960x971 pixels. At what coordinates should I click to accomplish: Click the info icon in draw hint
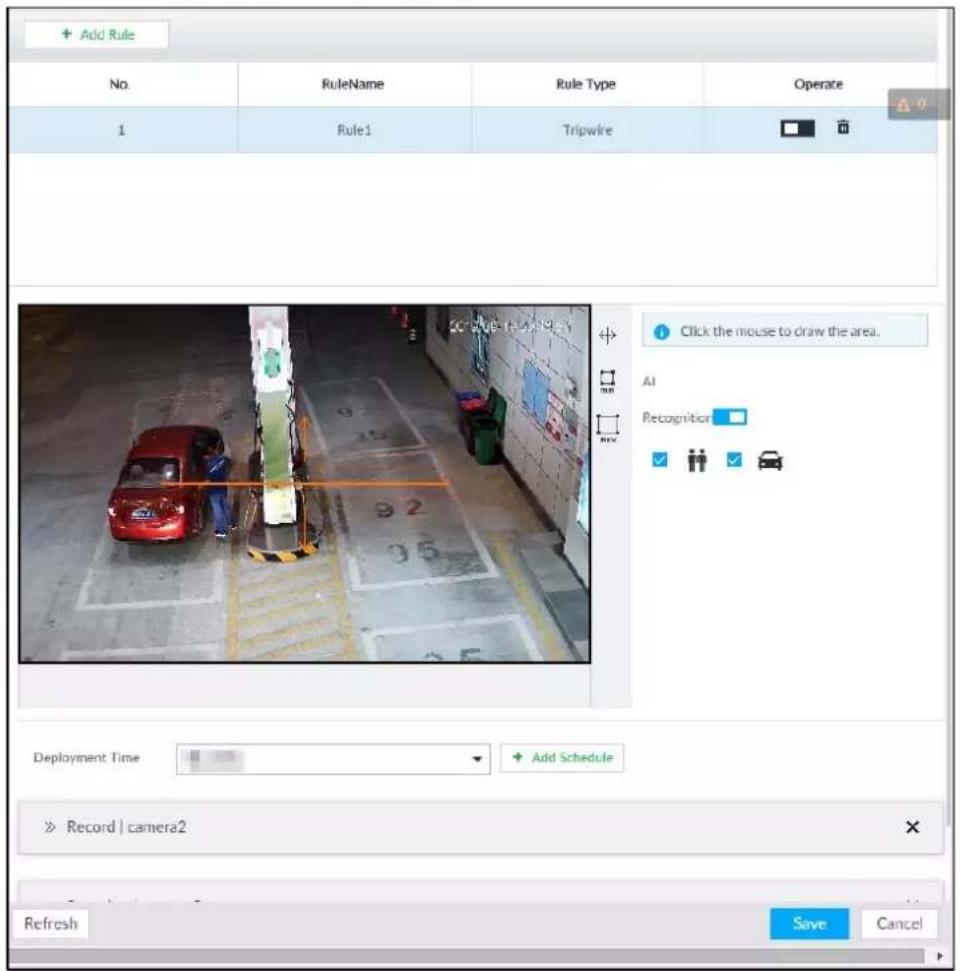661,332
